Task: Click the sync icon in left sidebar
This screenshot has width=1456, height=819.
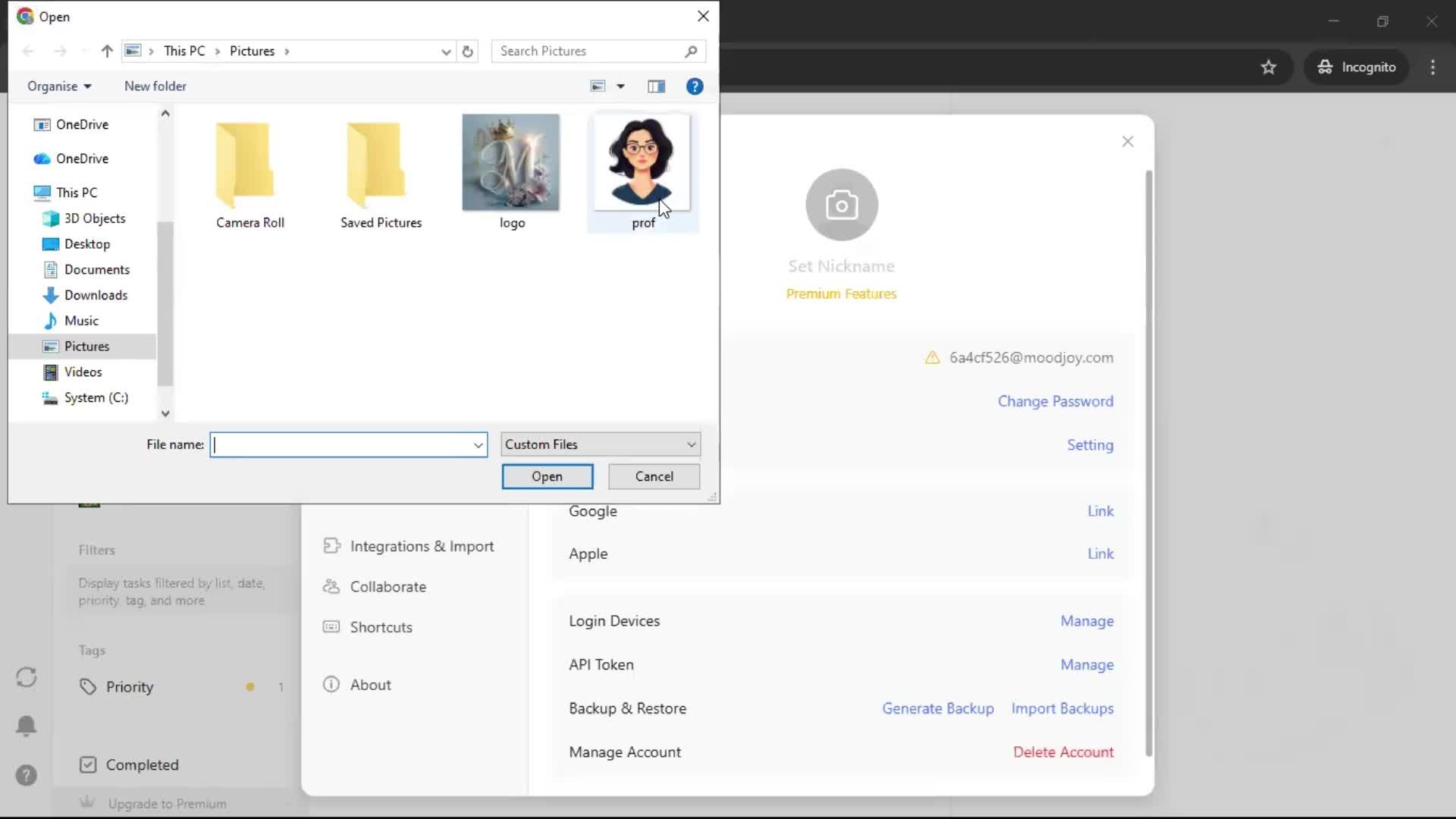Action: 27,677
